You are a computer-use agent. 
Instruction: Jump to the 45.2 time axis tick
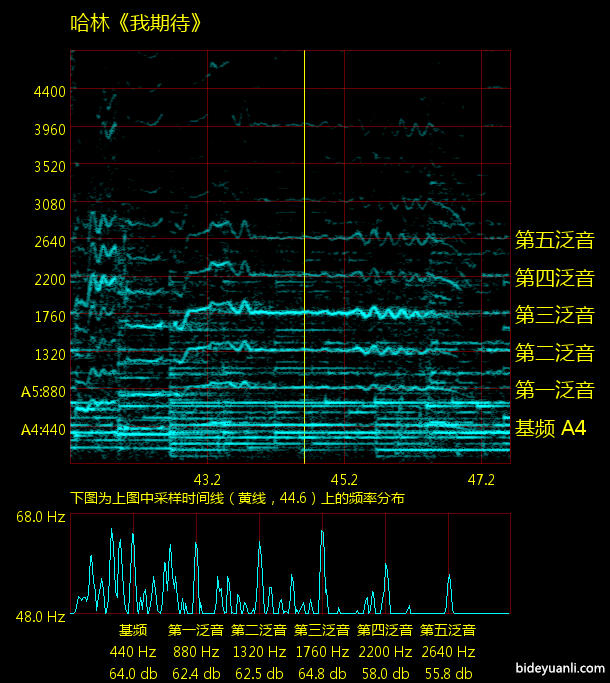[x=344, y=479]
